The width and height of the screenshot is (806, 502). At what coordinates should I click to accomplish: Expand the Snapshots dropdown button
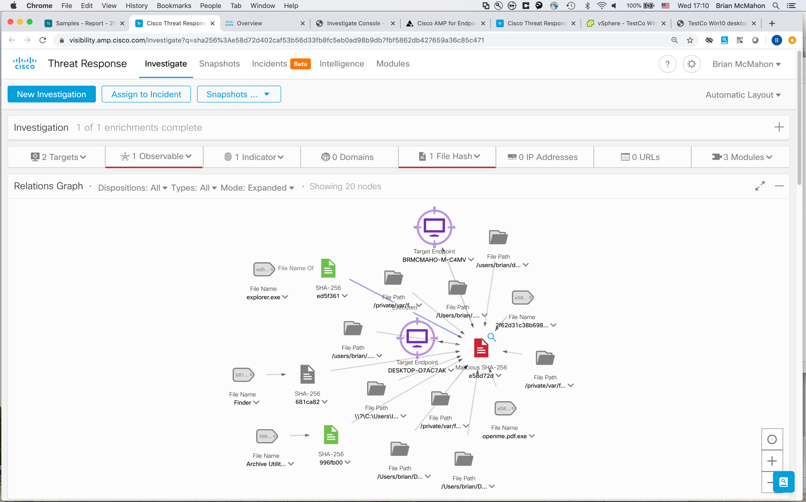pyautogui.click(x=239, y=94)
